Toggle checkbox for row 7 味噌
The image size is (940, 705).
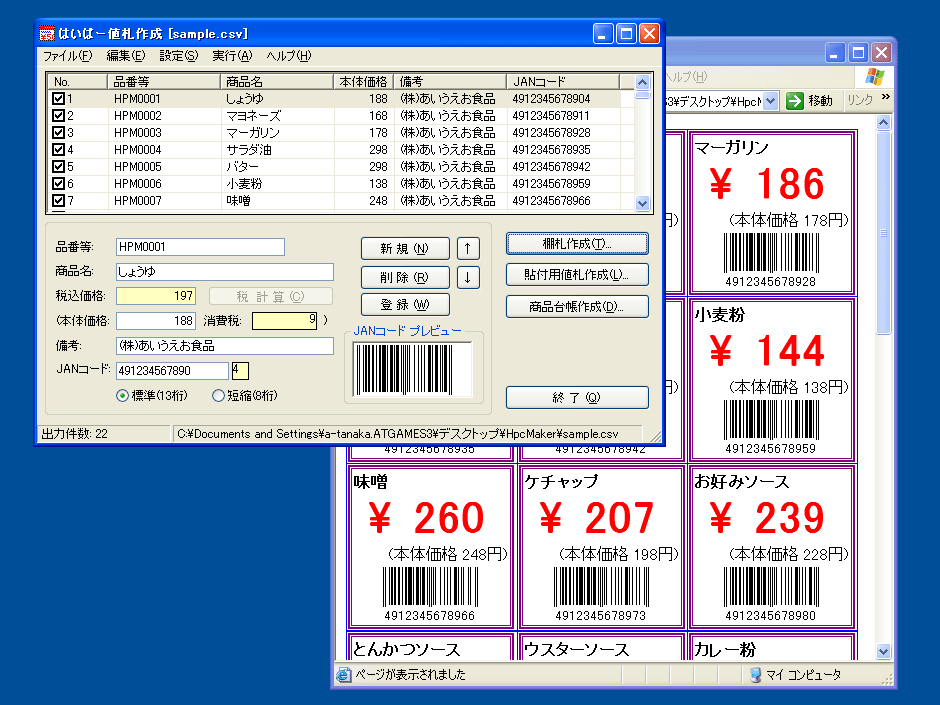(58, 201)
